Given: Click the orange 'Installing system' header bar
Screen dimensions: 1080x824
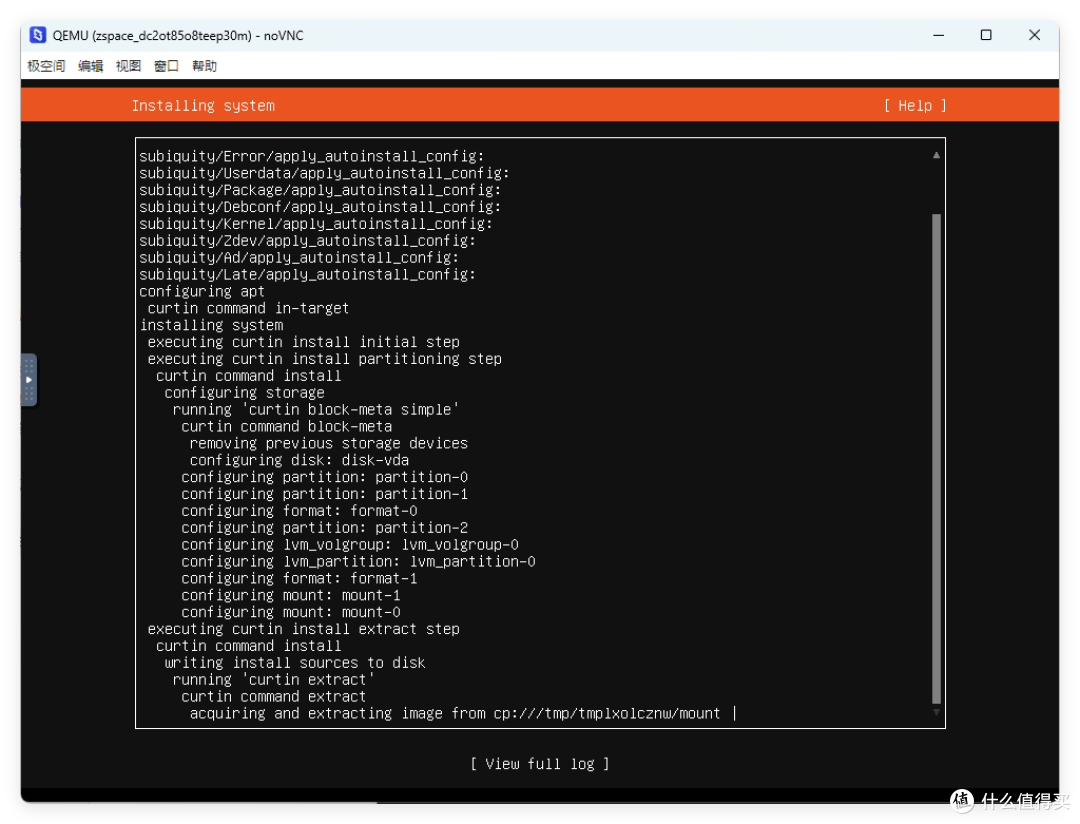Looking at the screenshot, I should pos(203,105).
